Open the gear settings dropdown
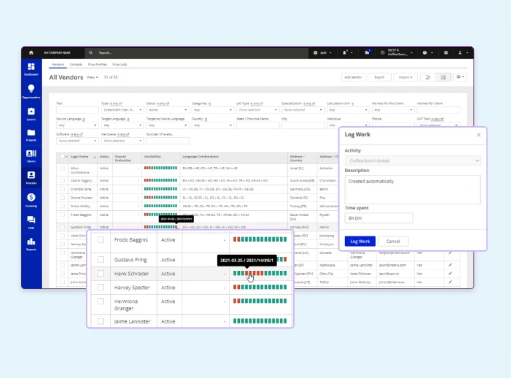This screenshot has width=511, height=378. (x=460, y=77)
